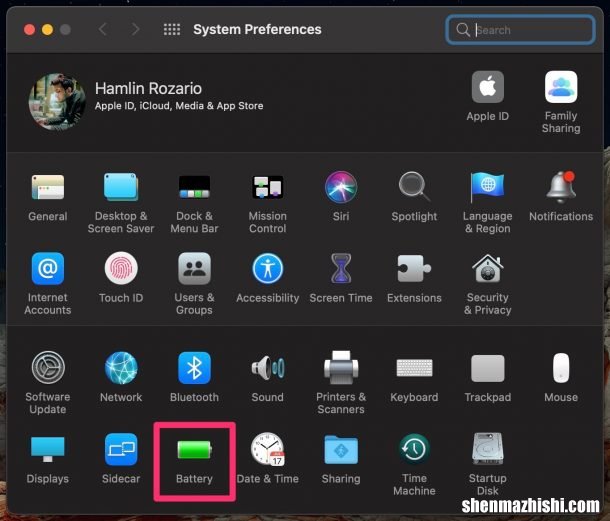
Task: Click the magnifying glass in search field
Action: click(x=463, y=30)
